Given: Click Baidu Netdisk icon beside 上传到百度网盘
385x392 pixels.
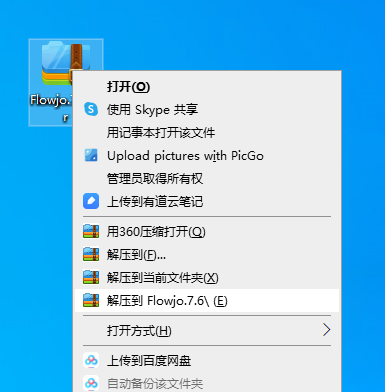Looking at the screenshot, I should [x=91, y=360].
